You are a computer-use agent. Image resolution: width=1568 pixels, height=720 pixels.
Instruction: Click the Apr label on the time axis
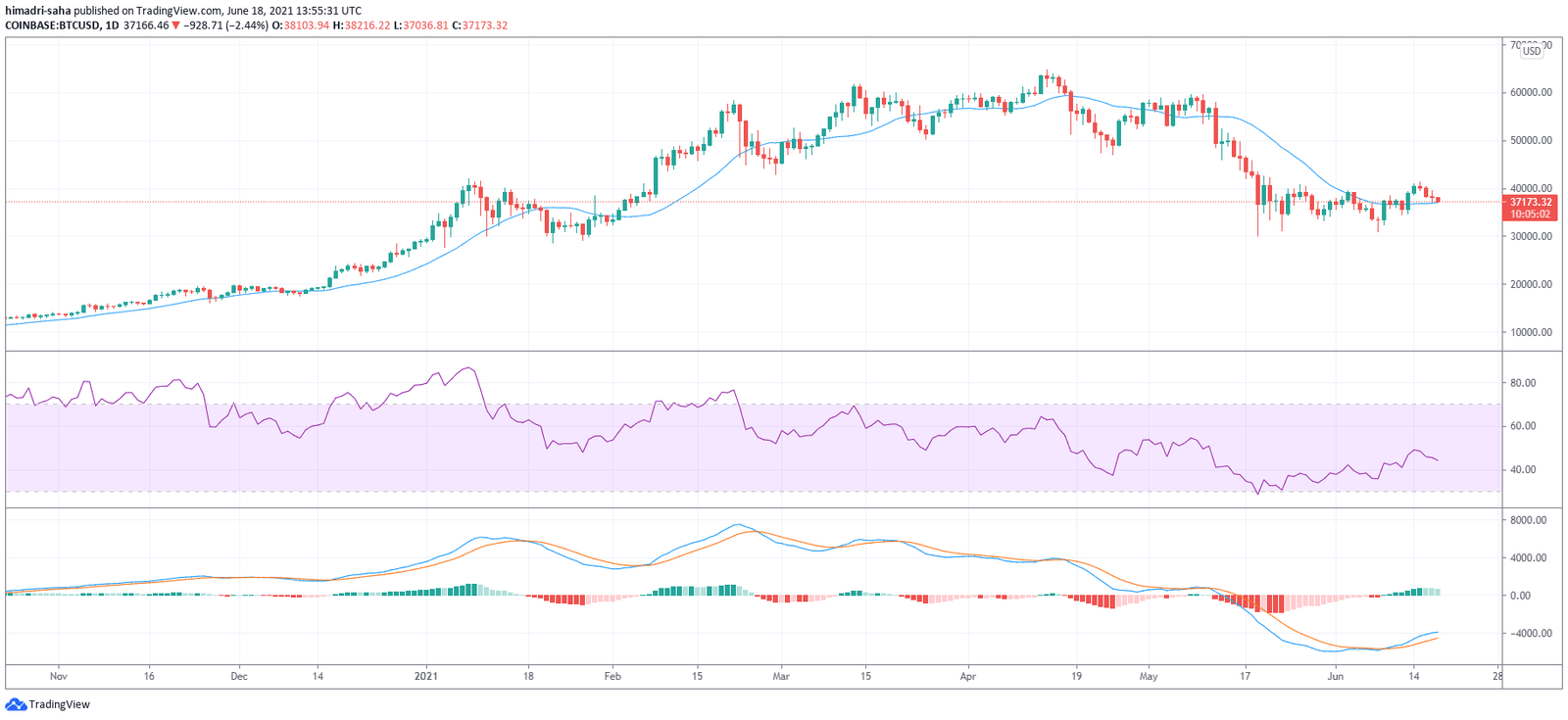[x=968, y=676]
